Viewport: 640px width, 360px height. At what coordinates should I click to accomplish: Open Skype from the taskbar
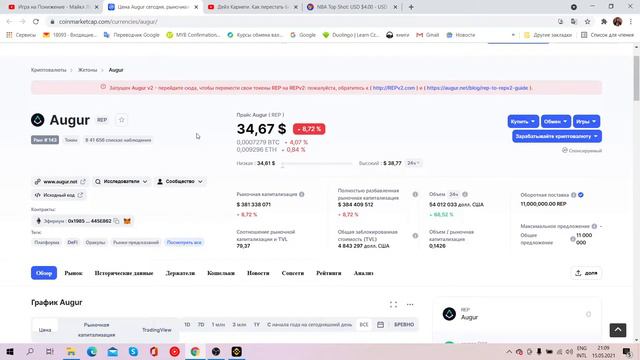[x=133, y=352]
